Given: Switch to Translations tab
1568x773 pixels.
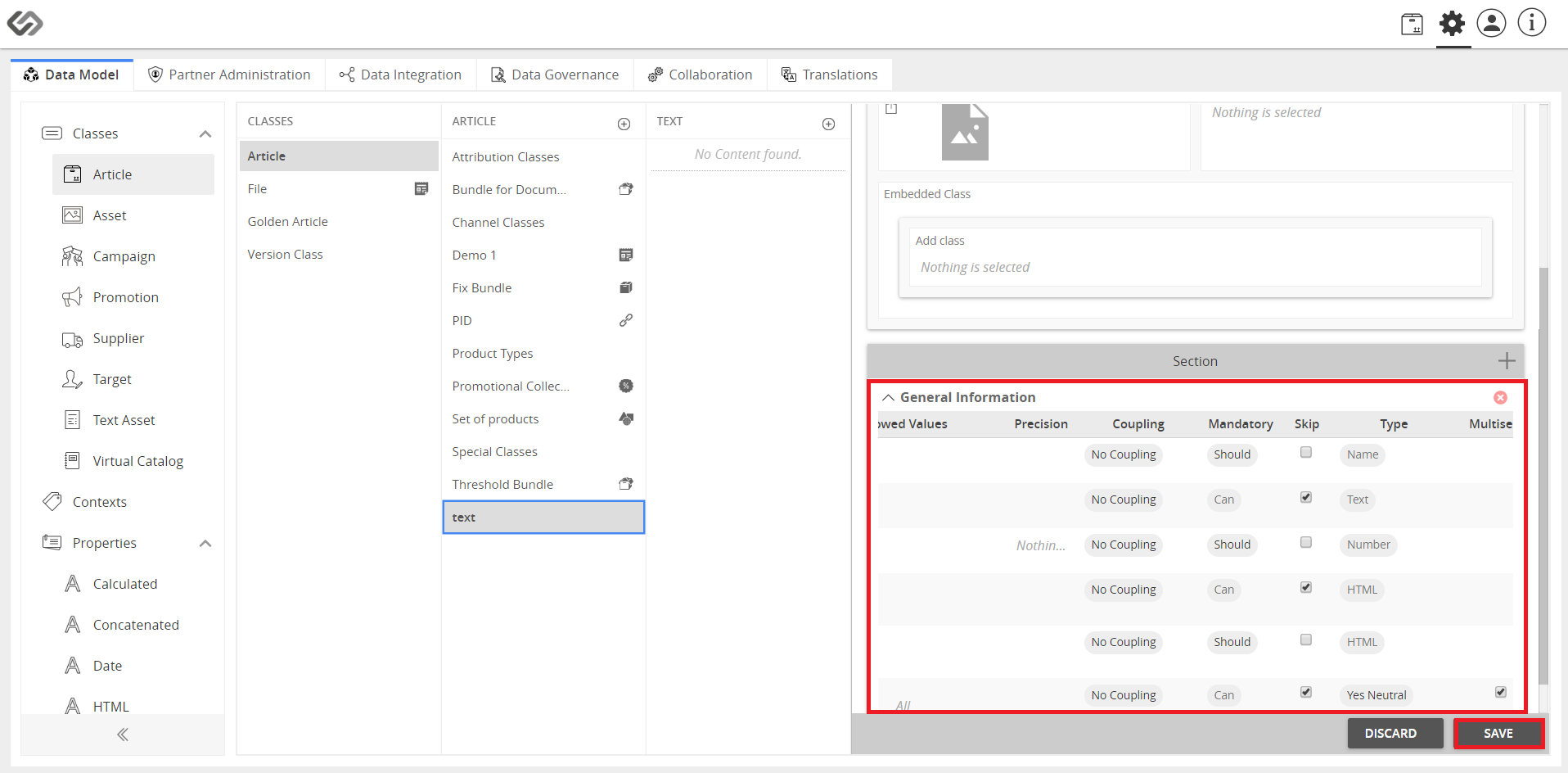Looking at the screenshot, I should pyautogui.click(x=830, y=75).
